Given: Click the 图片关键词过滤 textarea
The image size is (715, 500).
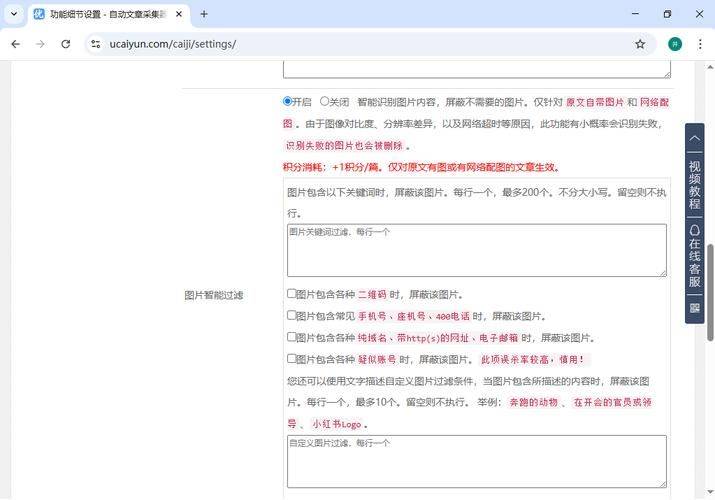Looking at the screenshot, I should point(477,250).
